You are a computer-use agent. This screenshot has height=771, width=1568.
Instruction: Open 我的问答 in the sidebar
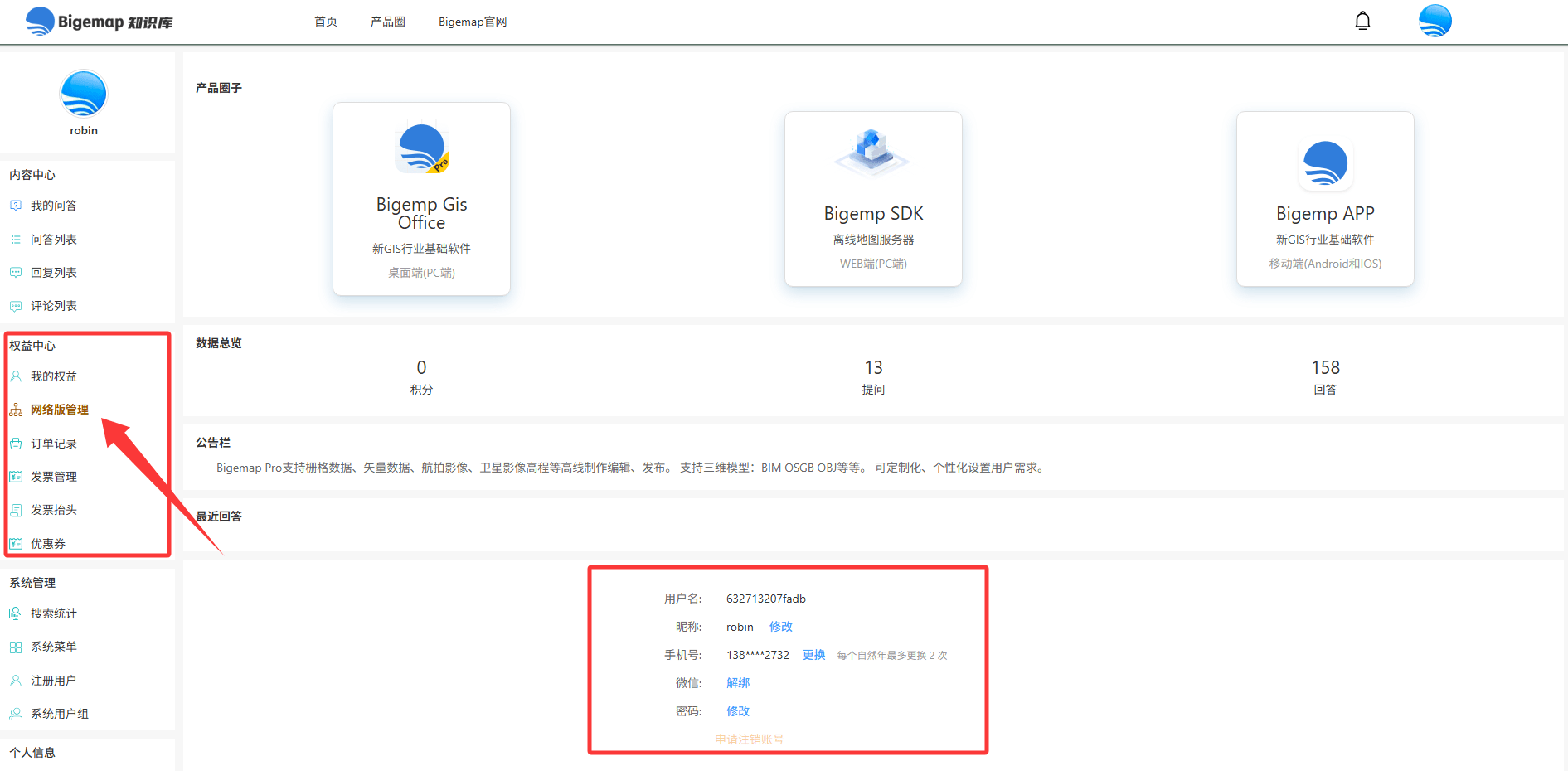54,206
